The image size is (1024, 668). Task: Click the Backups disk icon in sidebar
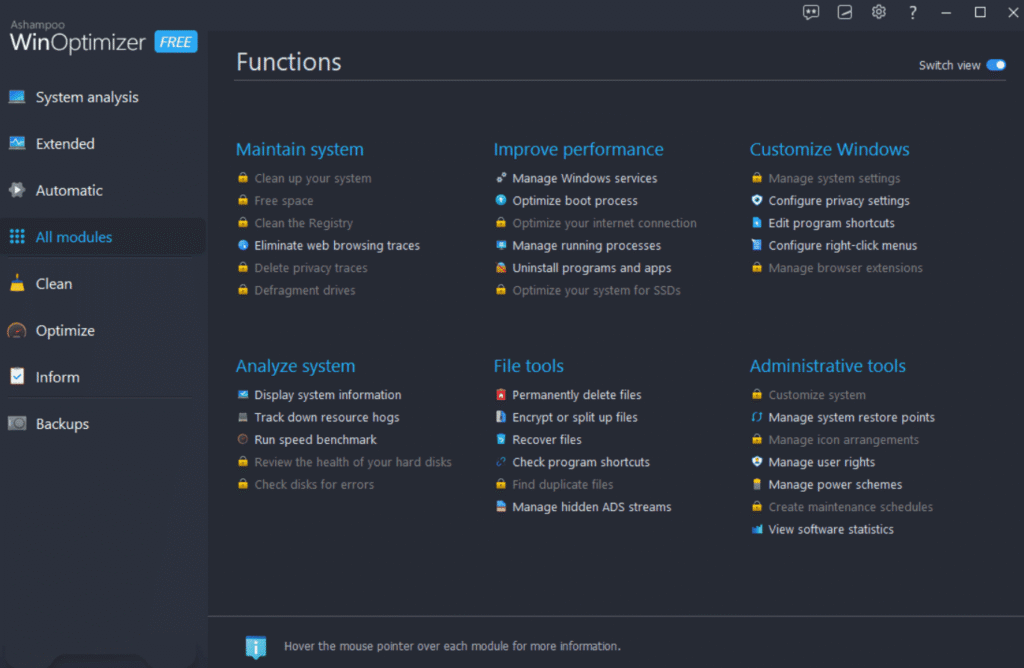17,424
